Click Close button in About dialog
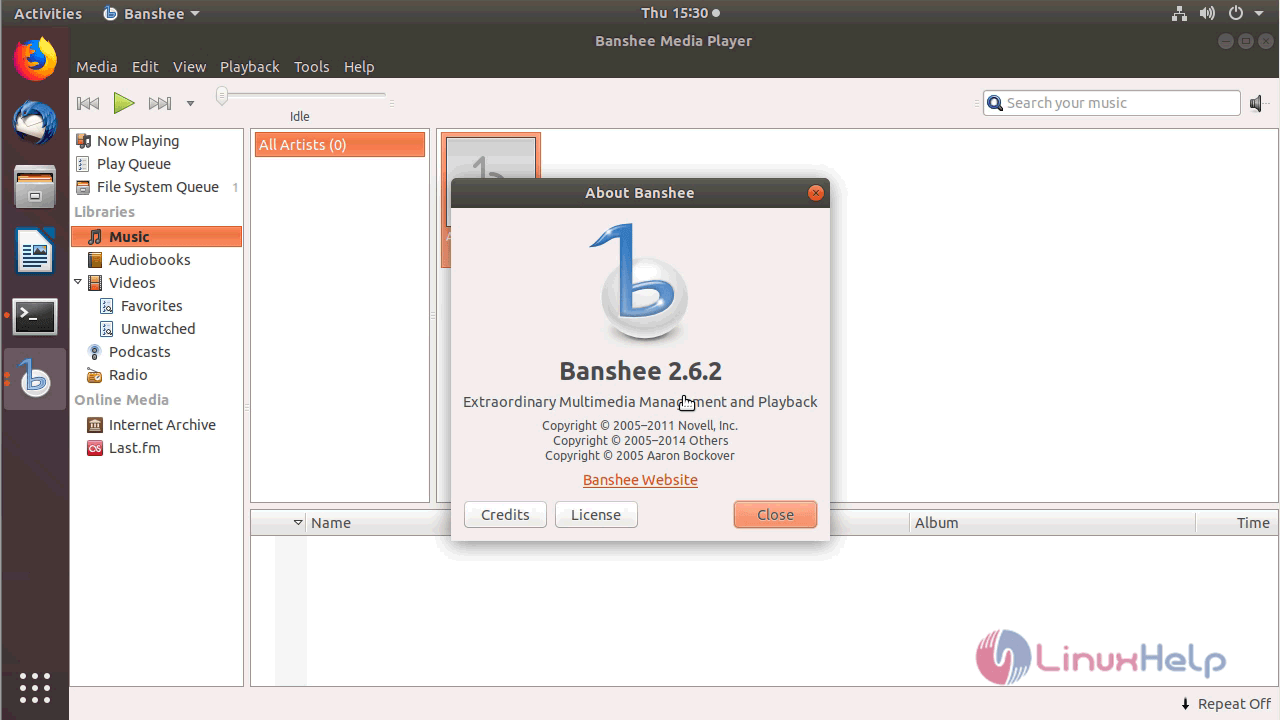The image size is (1280, 720). [x=775, y=515]
